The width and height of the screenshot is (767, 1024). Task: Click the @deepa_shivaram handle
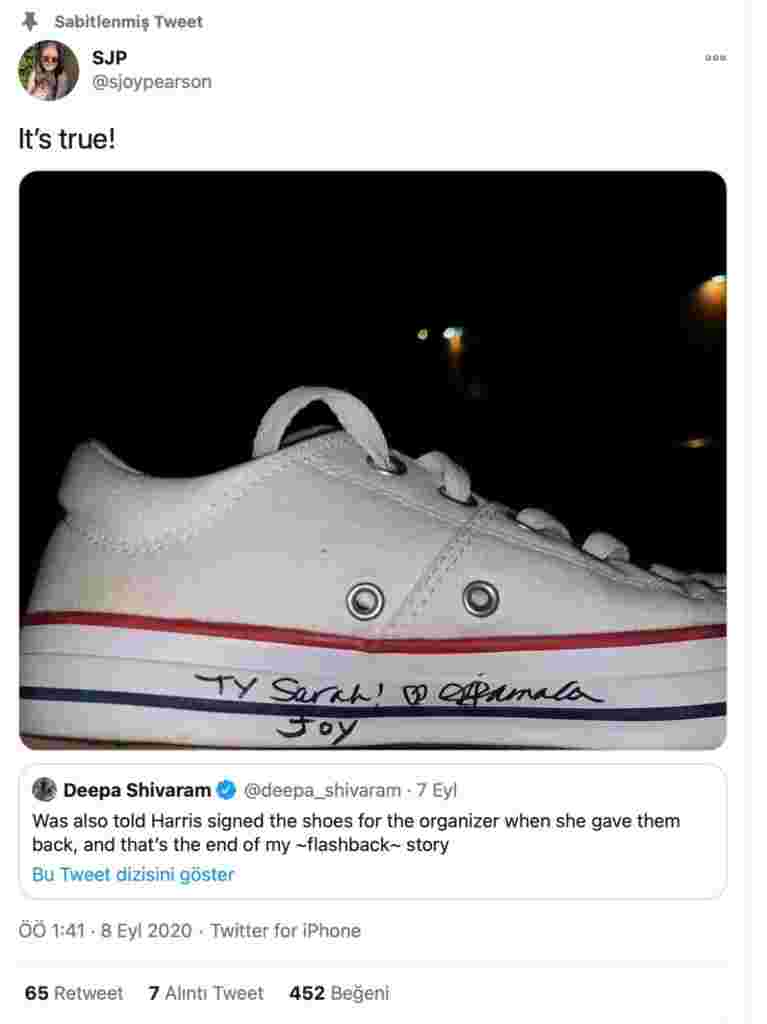click(322, 790)
